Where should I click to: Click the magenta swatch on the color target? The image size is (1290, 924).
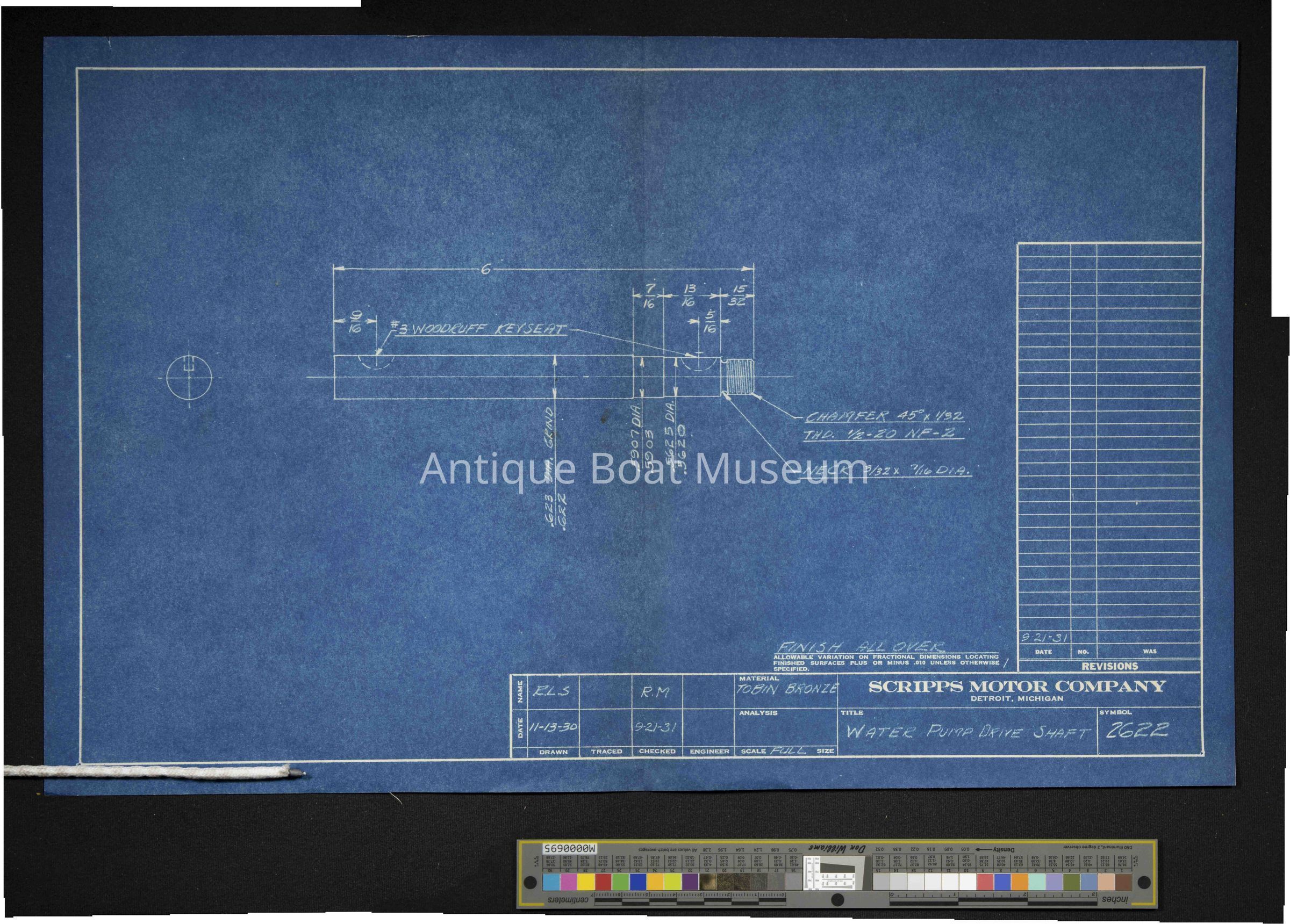pos(568,882)
